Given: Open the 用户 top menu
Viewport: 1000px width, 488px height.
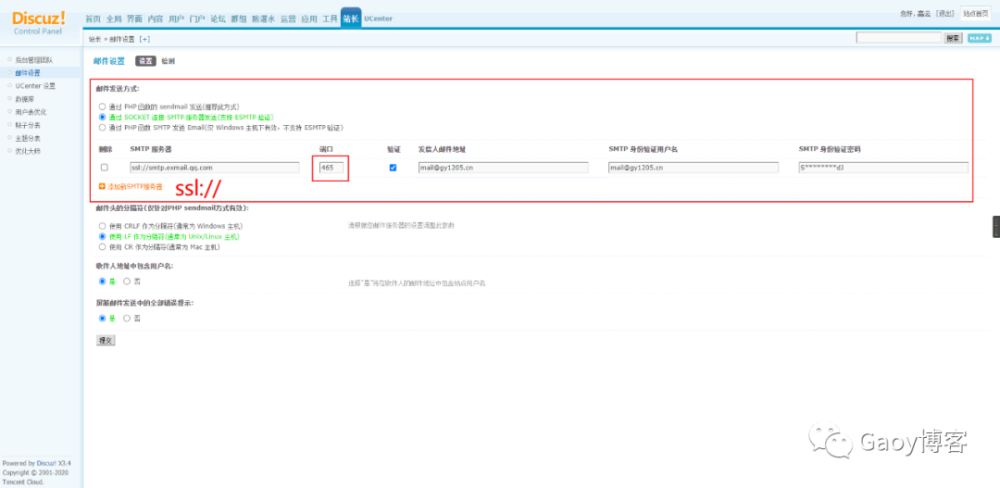Looking at the screenshot, I should [177, 19].
